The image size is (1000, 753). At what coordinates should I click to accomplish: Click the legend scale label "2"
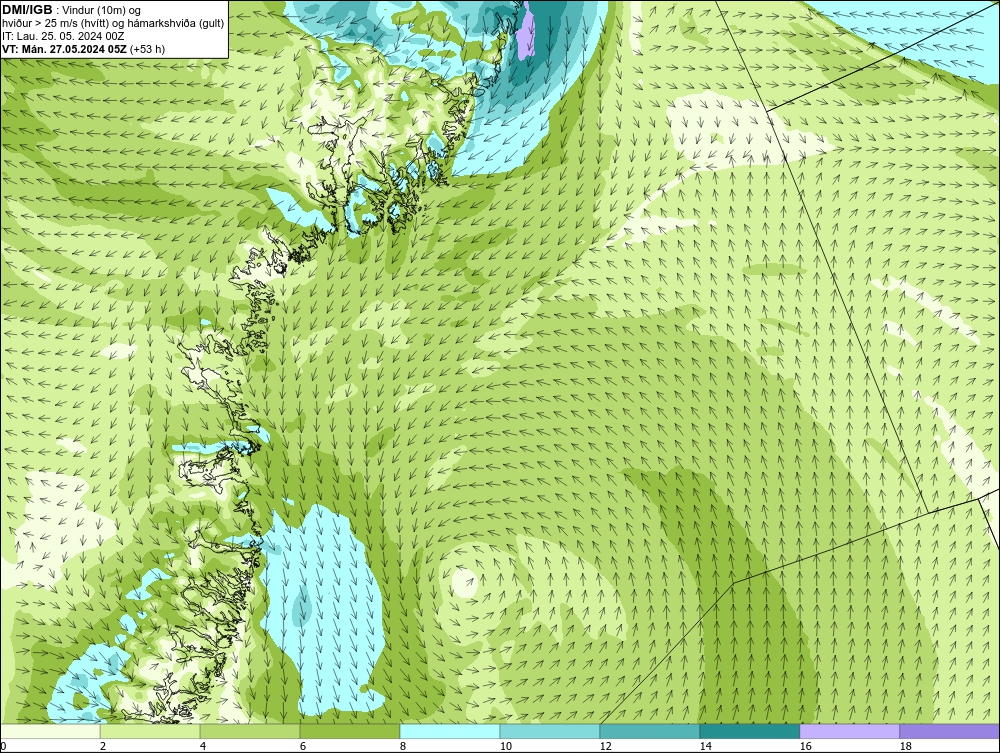(103, 746)
